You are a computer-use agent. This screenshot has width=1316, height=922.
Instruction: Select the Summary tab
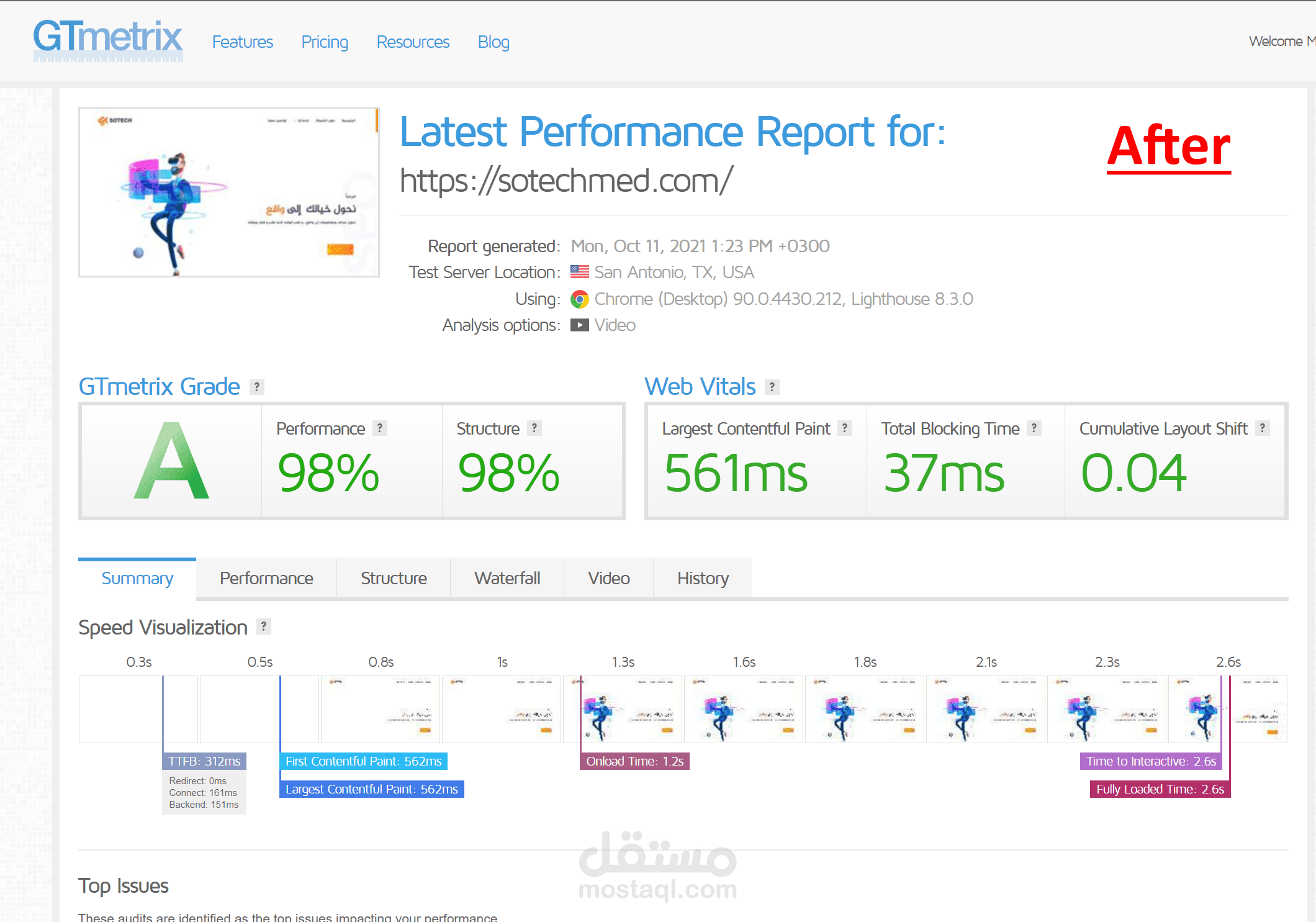click(137, 578)
